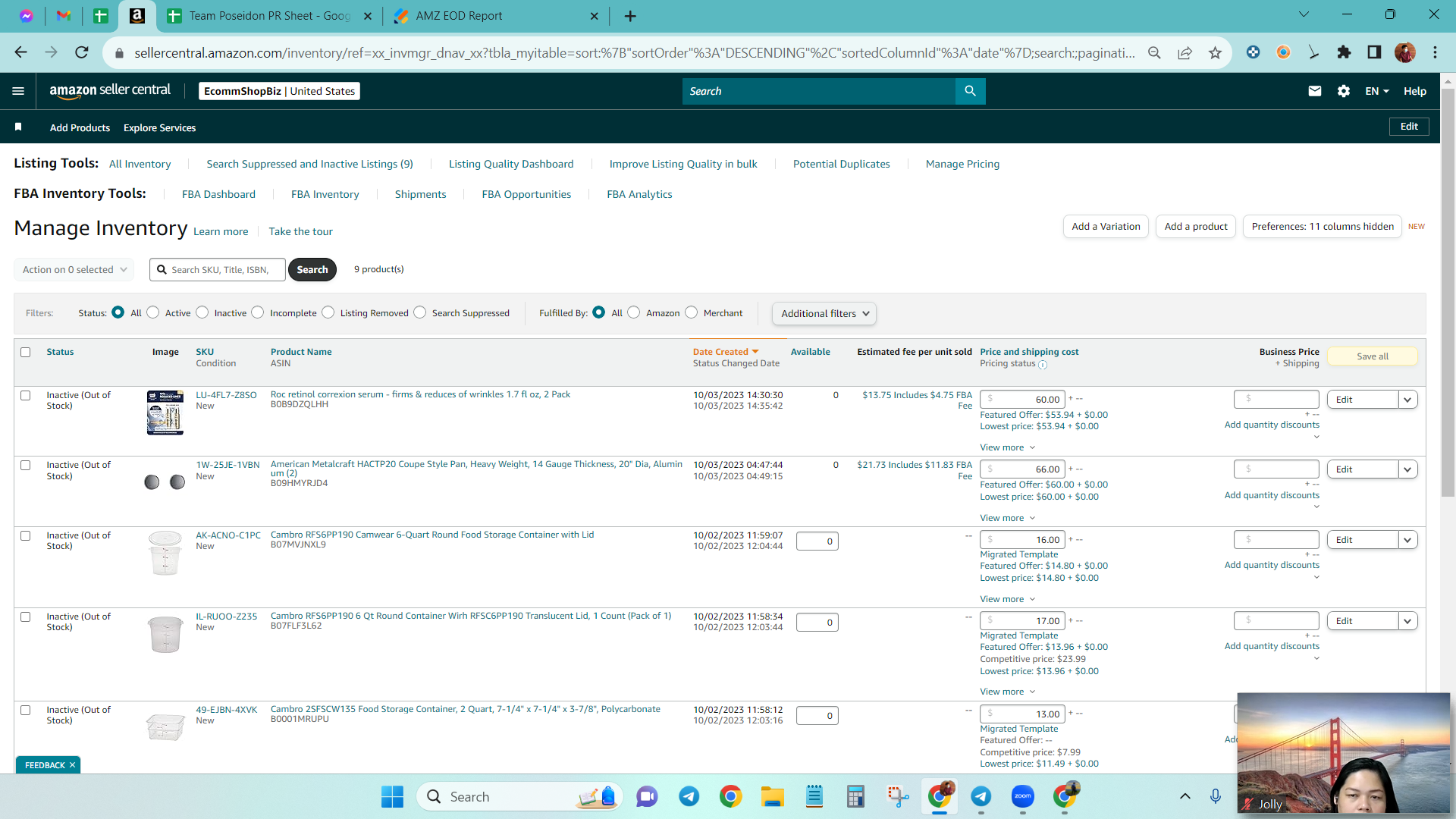Check the select-all checkbox in table header
This screenshot has width=1456, height=819.
[x=26, y=353]
